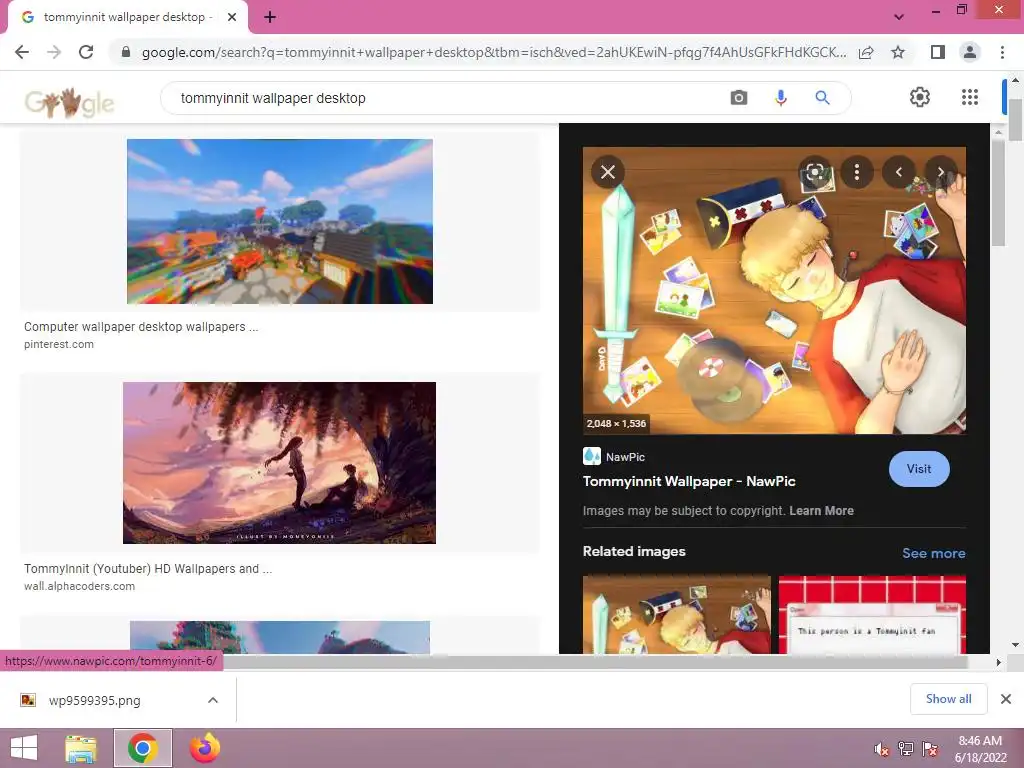The image size is (1024, 768).
Task: Show the previous preview image
Action: pyautogui.click(x=899, y=172)
